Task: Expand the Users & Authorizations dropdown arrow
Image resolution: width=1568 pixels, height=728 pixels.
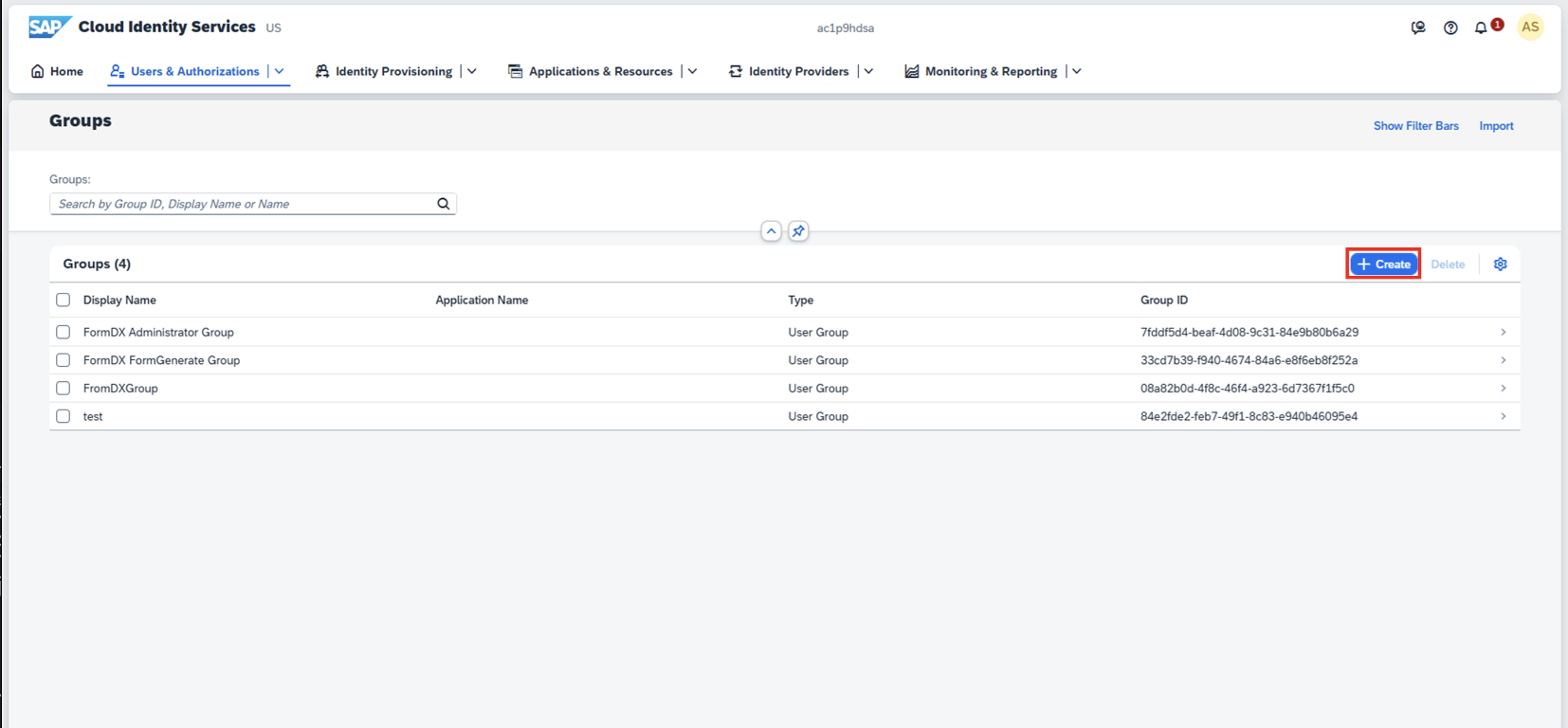Action: [280, 71]
